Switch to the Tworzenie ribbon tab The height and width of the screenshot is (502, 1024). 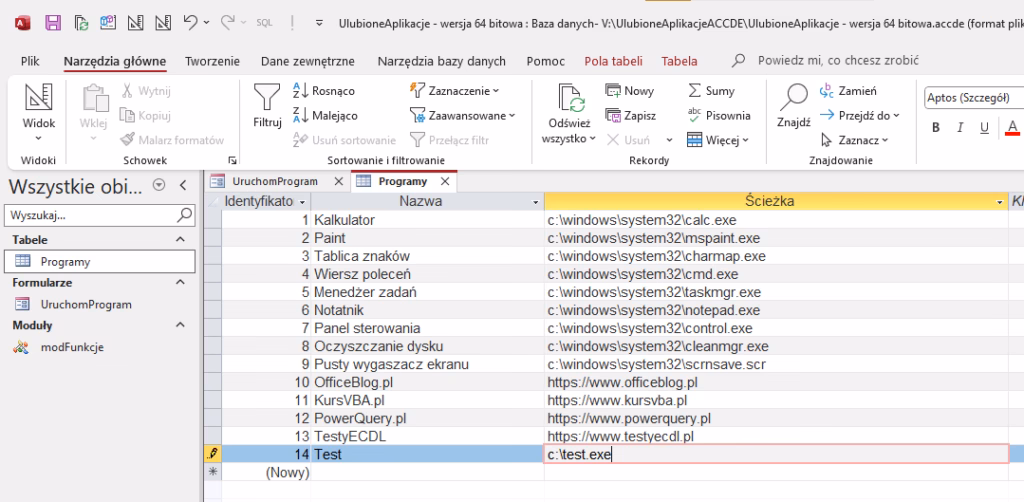[x=212, y=61]
